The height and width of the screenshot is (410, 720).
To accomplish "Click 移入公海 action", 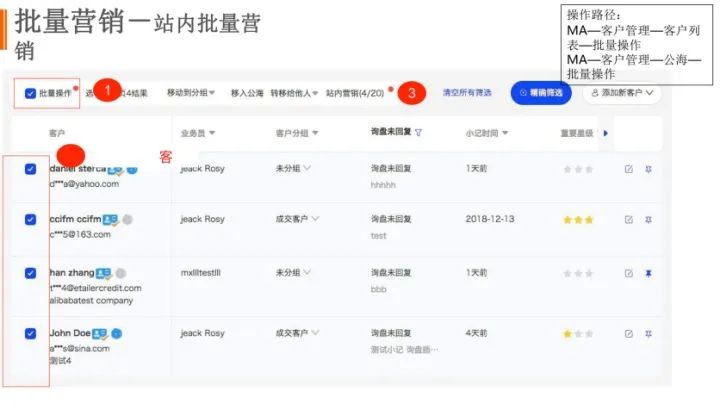I will click(247, 93).
